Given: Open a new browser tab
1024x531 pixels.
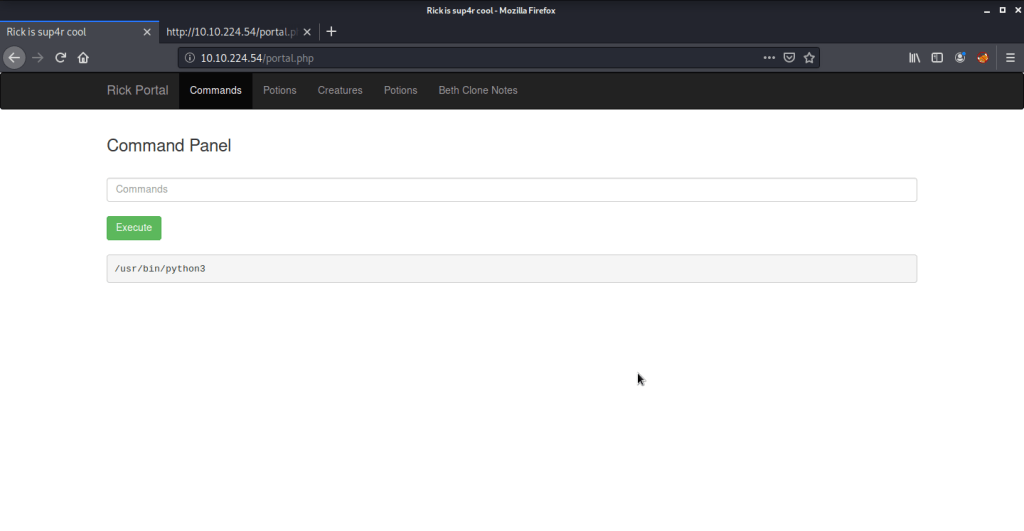Looking at the screenshot, I should pyautogui.click(x=332, y=31).
